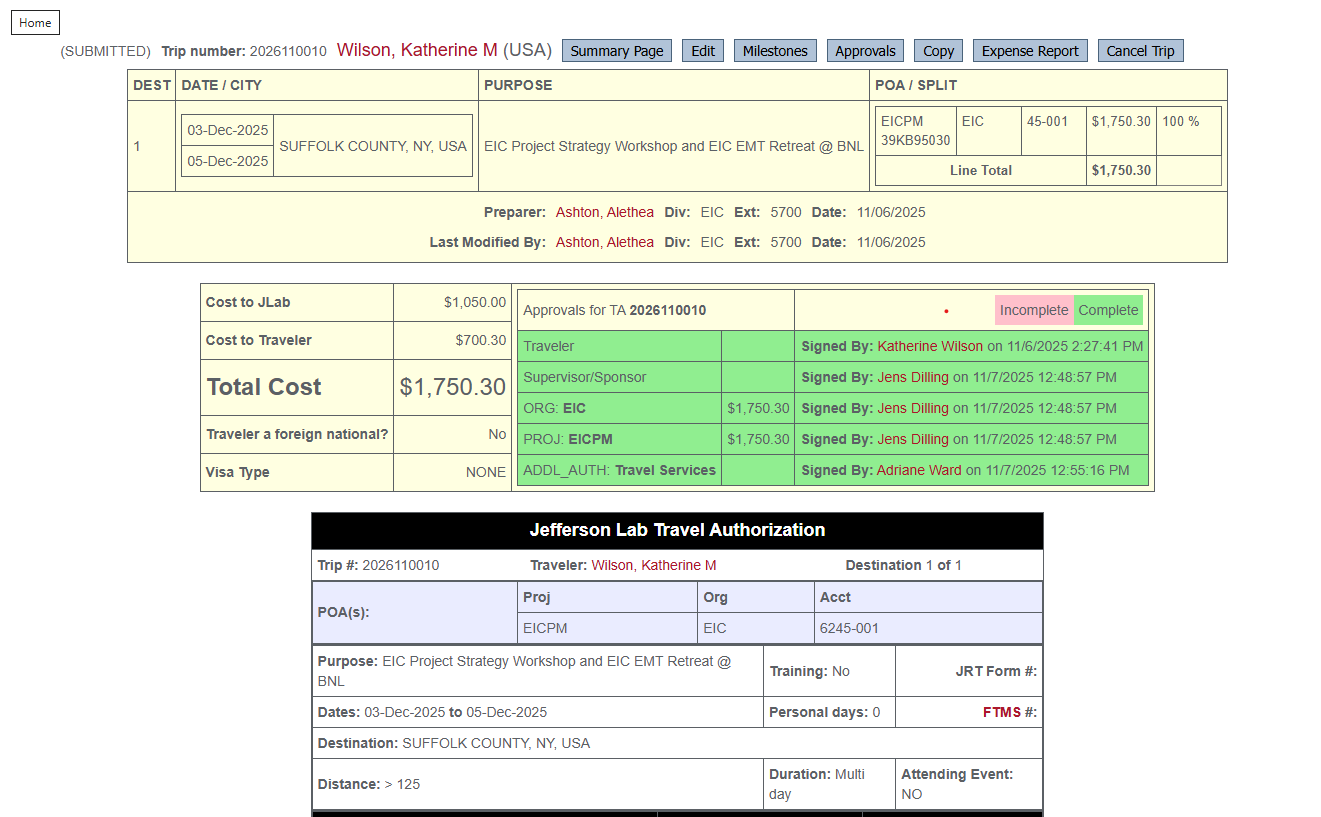Viewport: 1321px width, 817px height.
Task: Open the Approvals button
Action: [865, 51]
